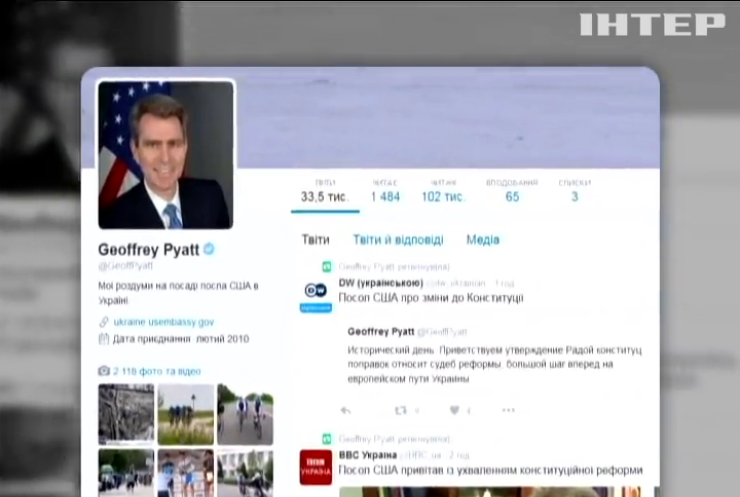Open DW (українською) account avatar
The height and width of the screenshot is (497, 740).
click(x=316, y=295)
